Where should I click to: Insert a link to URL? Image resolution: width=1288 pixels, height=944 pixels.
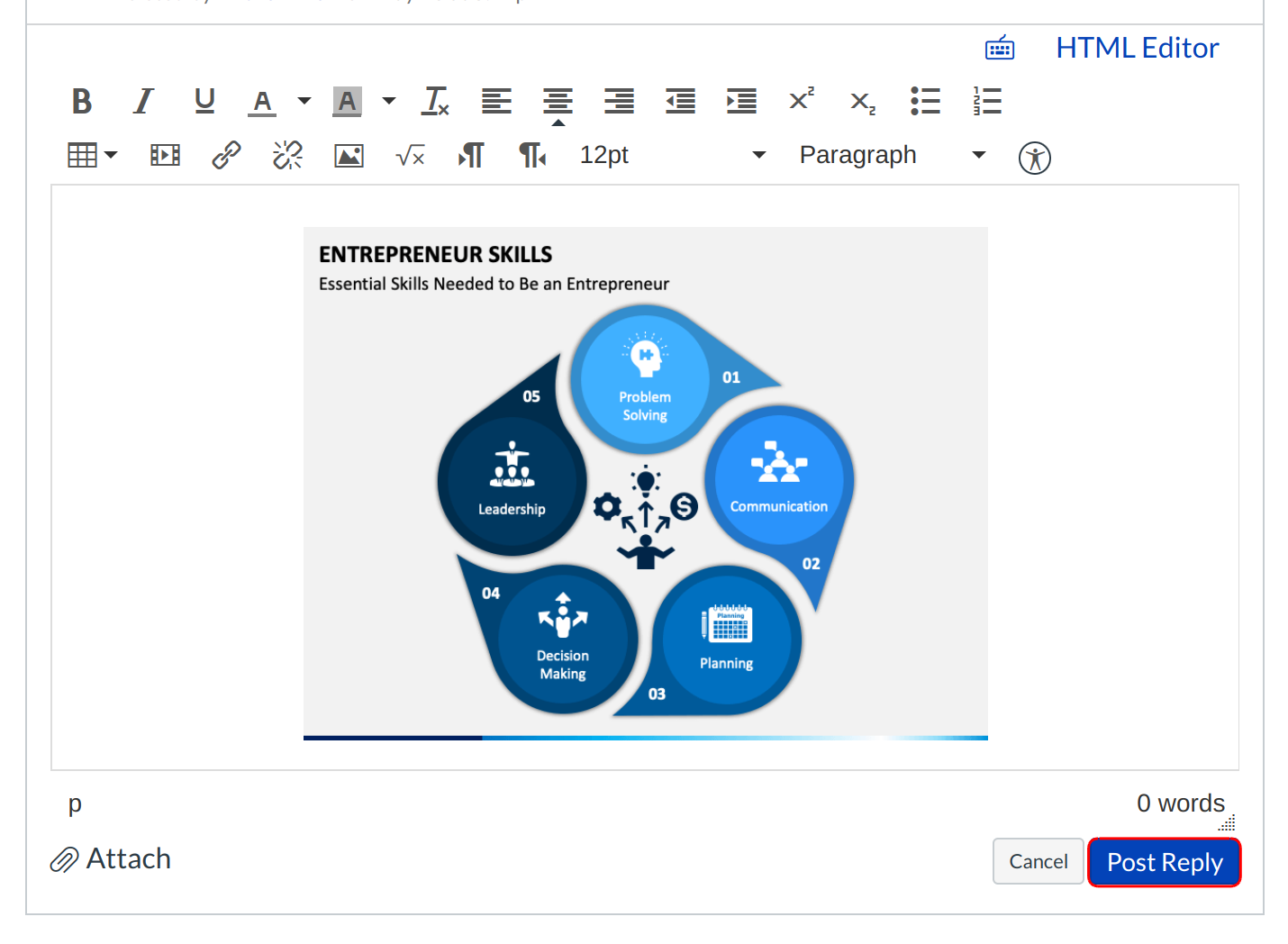click(226, 156)
